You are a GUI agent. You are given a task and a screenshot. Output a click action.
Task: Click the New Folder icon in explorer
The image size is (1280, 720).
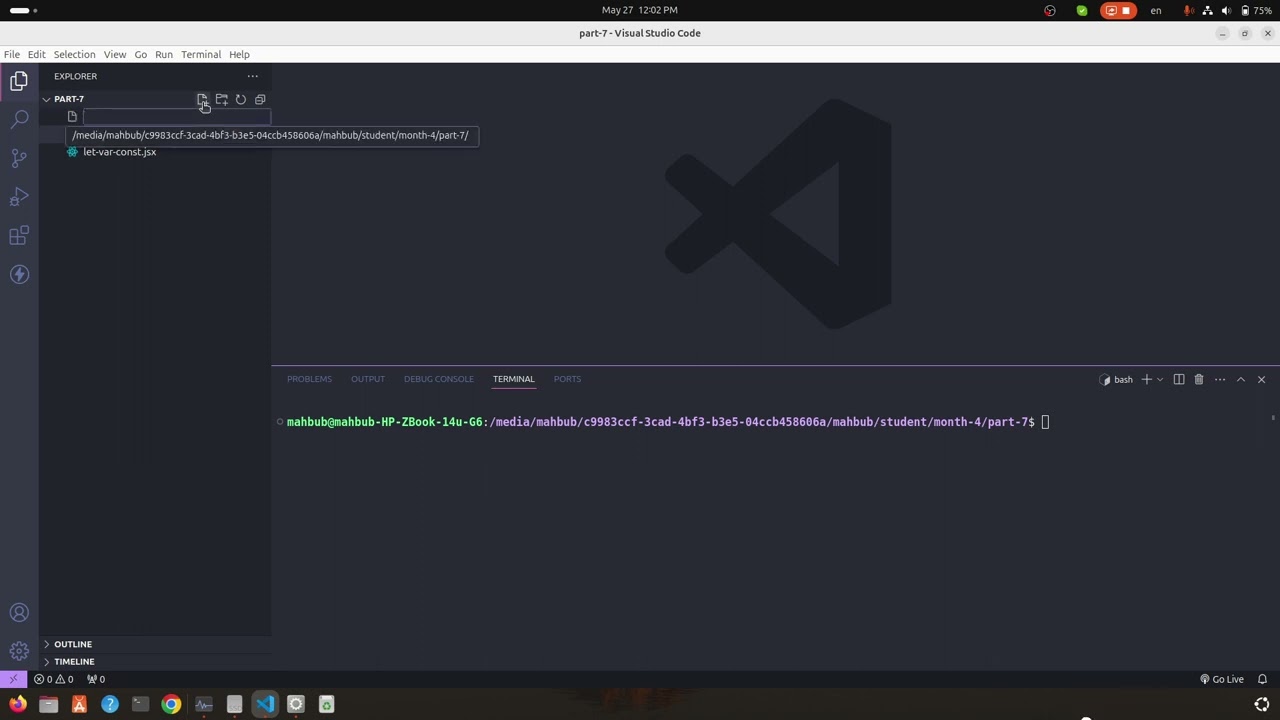pos(222,99)
